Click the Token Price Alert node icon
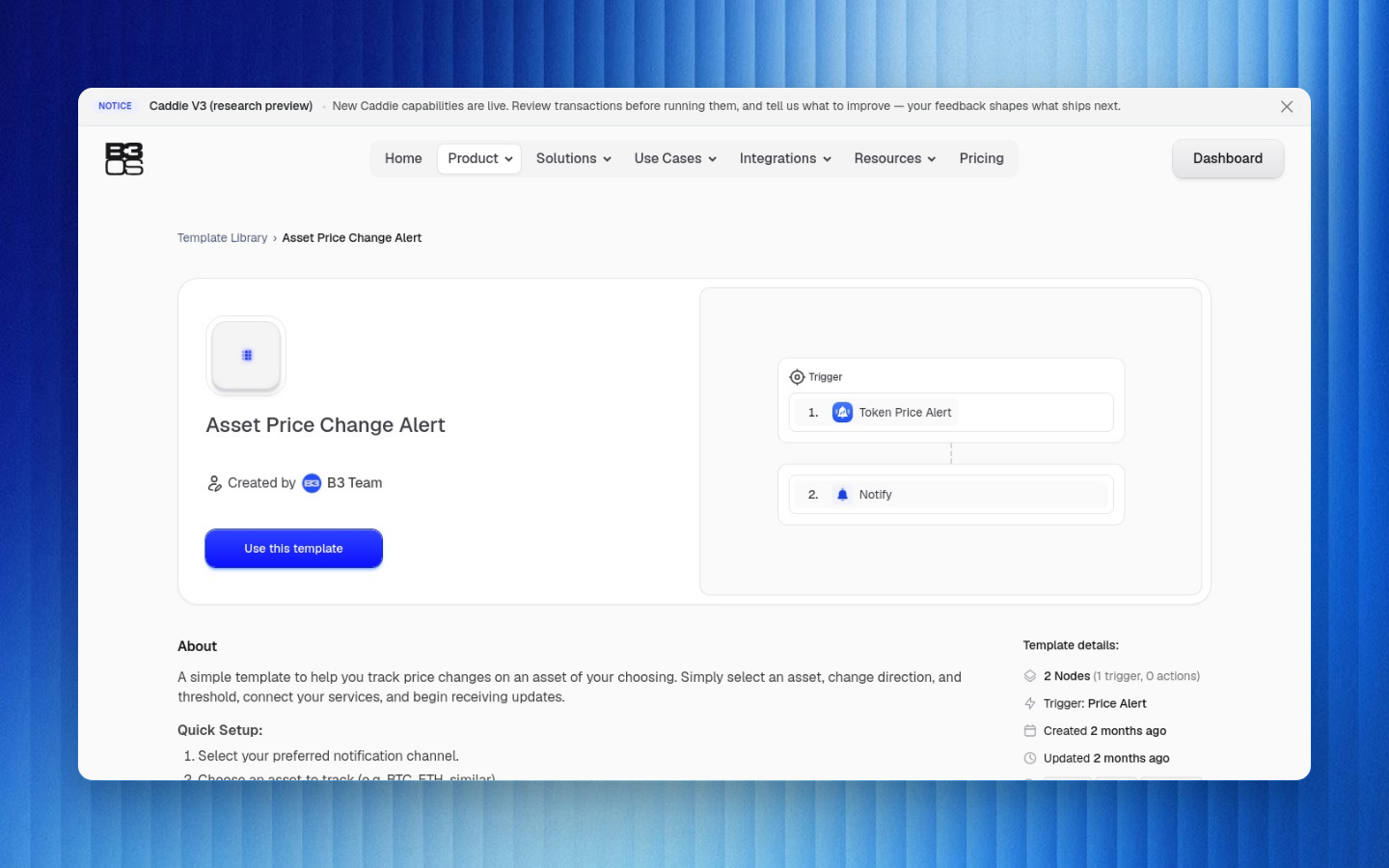This screenshot has width=1389, height=868. 842,413
